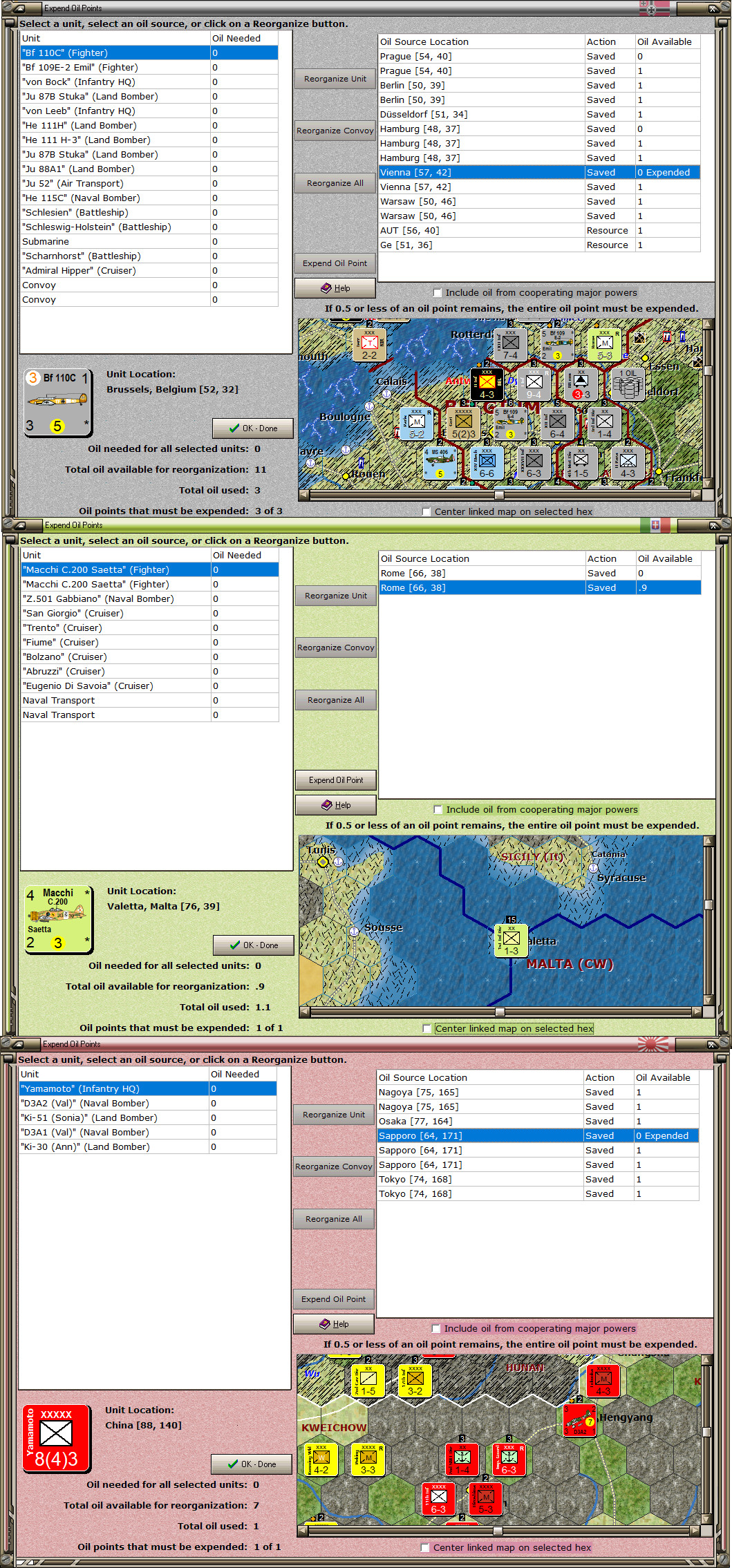Select the 2-2 counter near Calais coast
This screenshot has width=732, height=1568.
[370, 344]
